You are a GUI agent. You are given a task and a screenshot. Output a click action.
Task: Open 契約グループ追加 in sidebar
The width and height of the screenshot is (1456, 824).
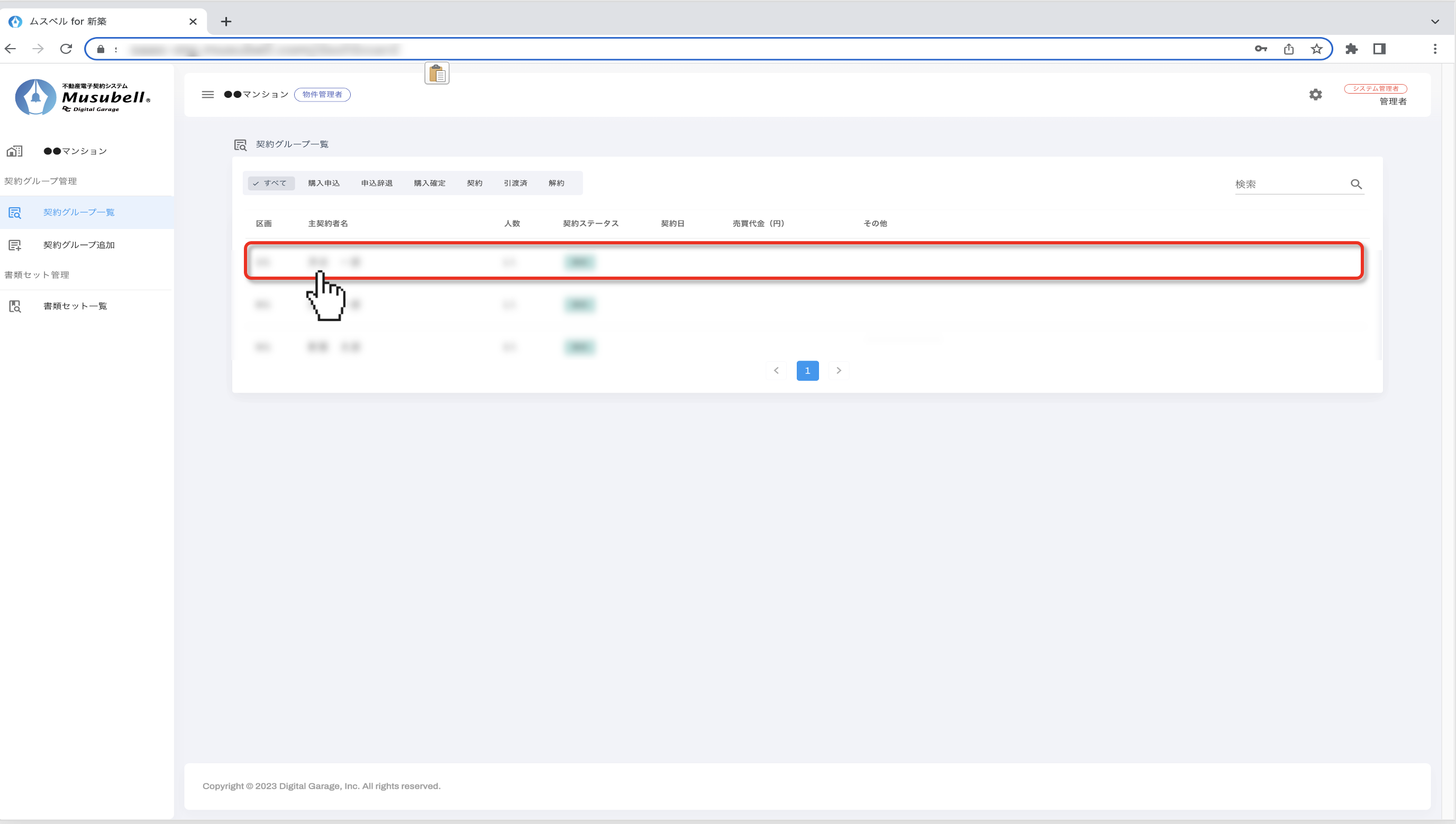79,245
